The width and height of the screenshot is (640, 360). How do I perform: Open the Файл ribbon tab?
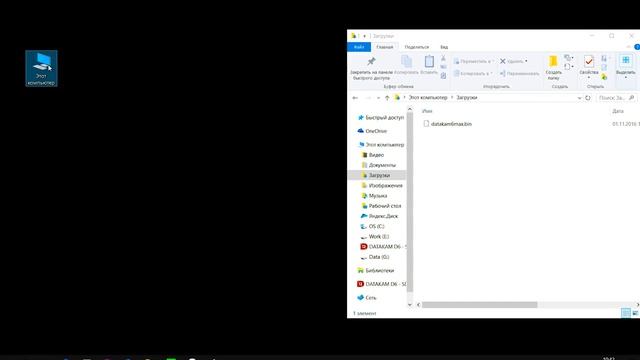359,47
